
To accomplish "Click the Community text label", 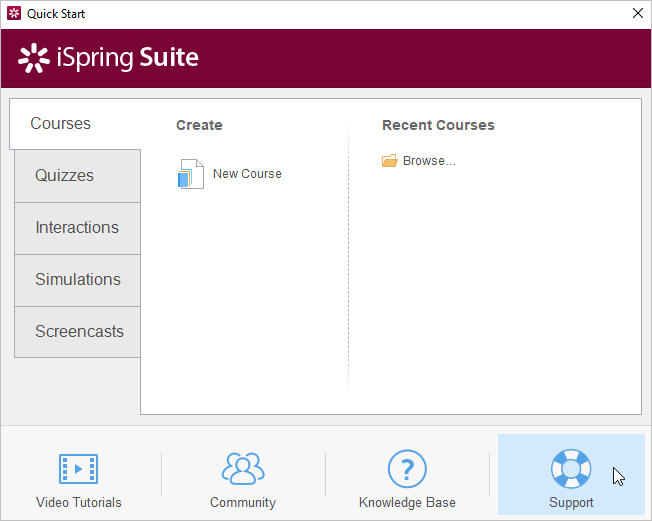I will click(x=243, y=503).
